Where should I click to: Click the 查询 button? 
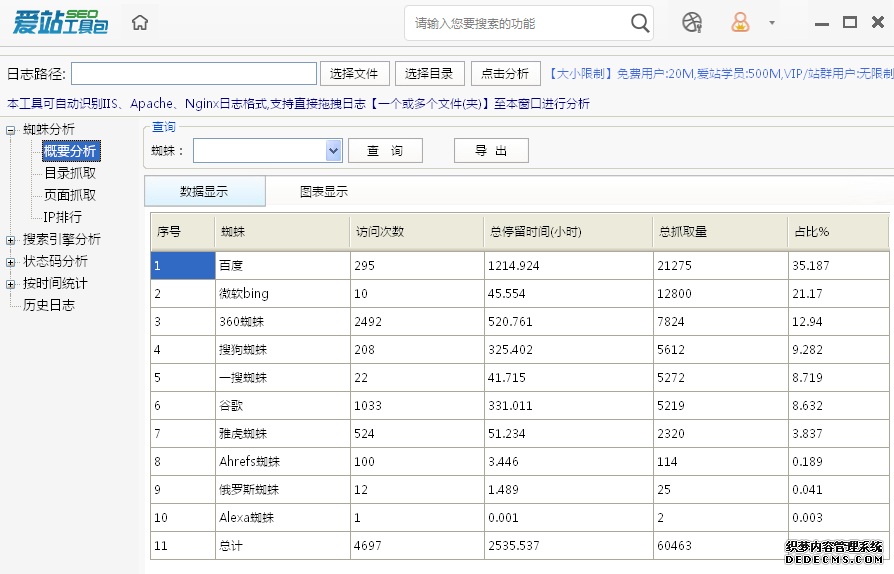pyautogui.click(x=385, y=150)
